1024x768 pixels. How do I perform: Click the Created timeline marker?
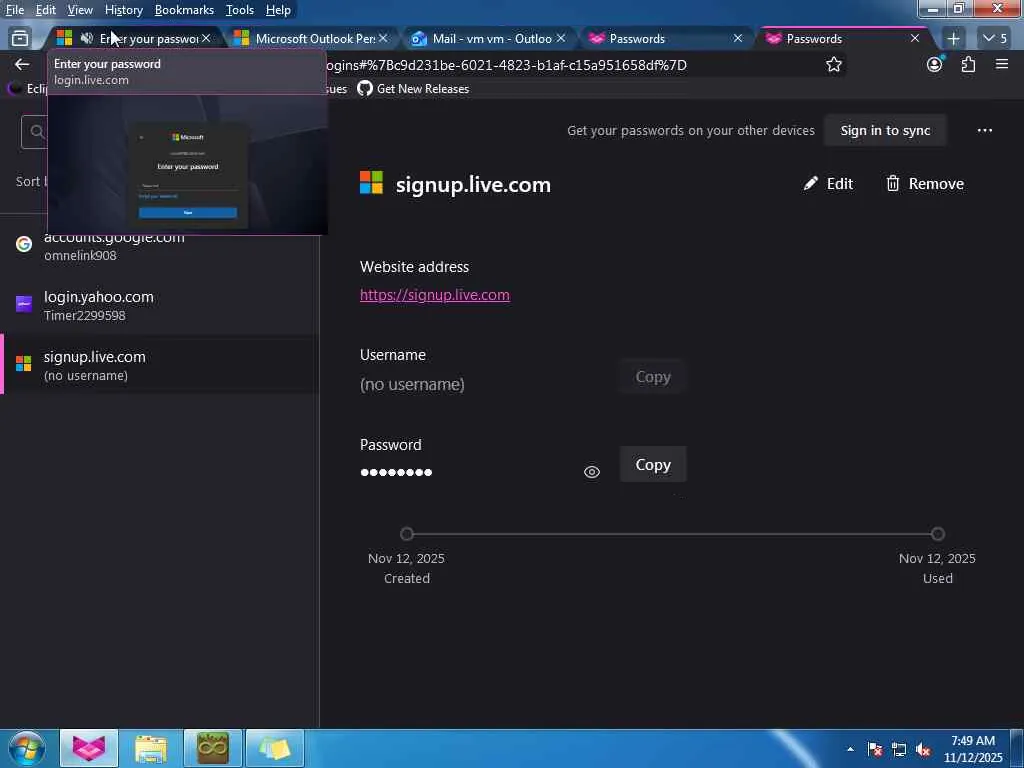[407, 534]
